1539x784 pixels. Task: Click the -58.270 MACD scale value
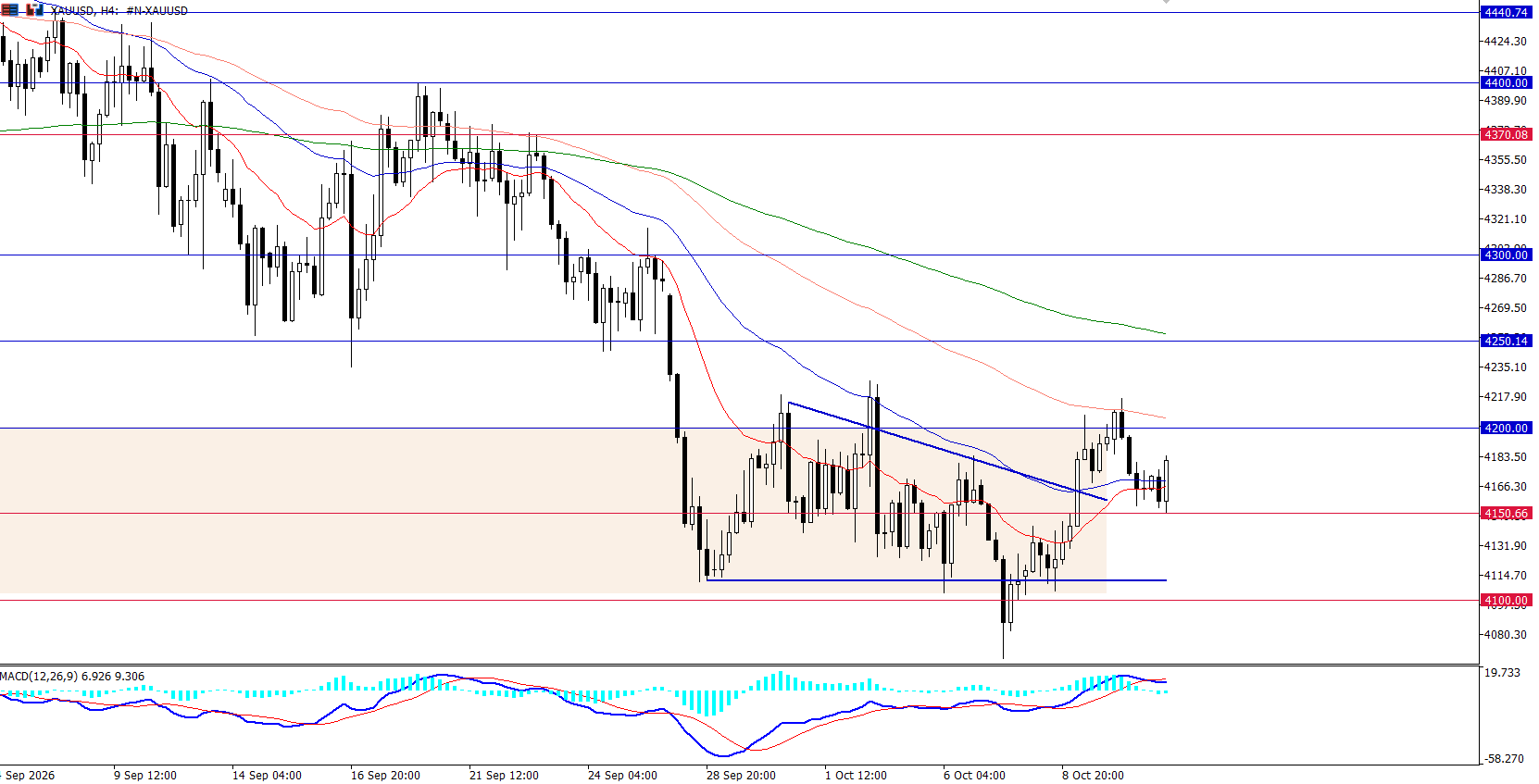pos(1504,759)
